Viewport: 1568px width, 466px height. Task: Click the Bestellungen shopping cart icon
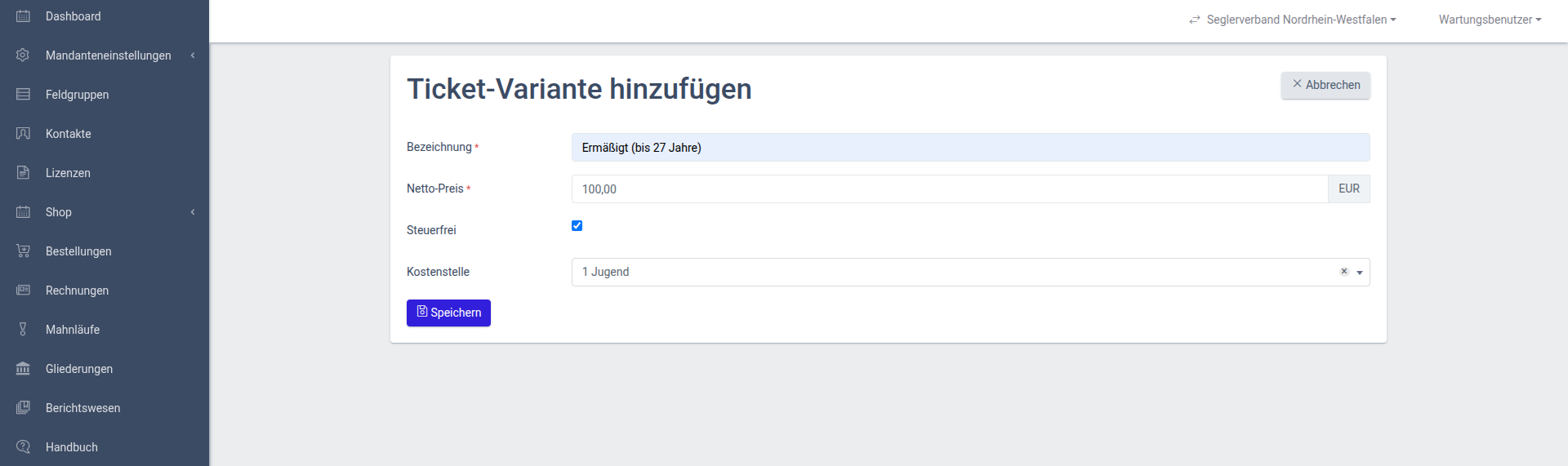click(x=23, y=251)
